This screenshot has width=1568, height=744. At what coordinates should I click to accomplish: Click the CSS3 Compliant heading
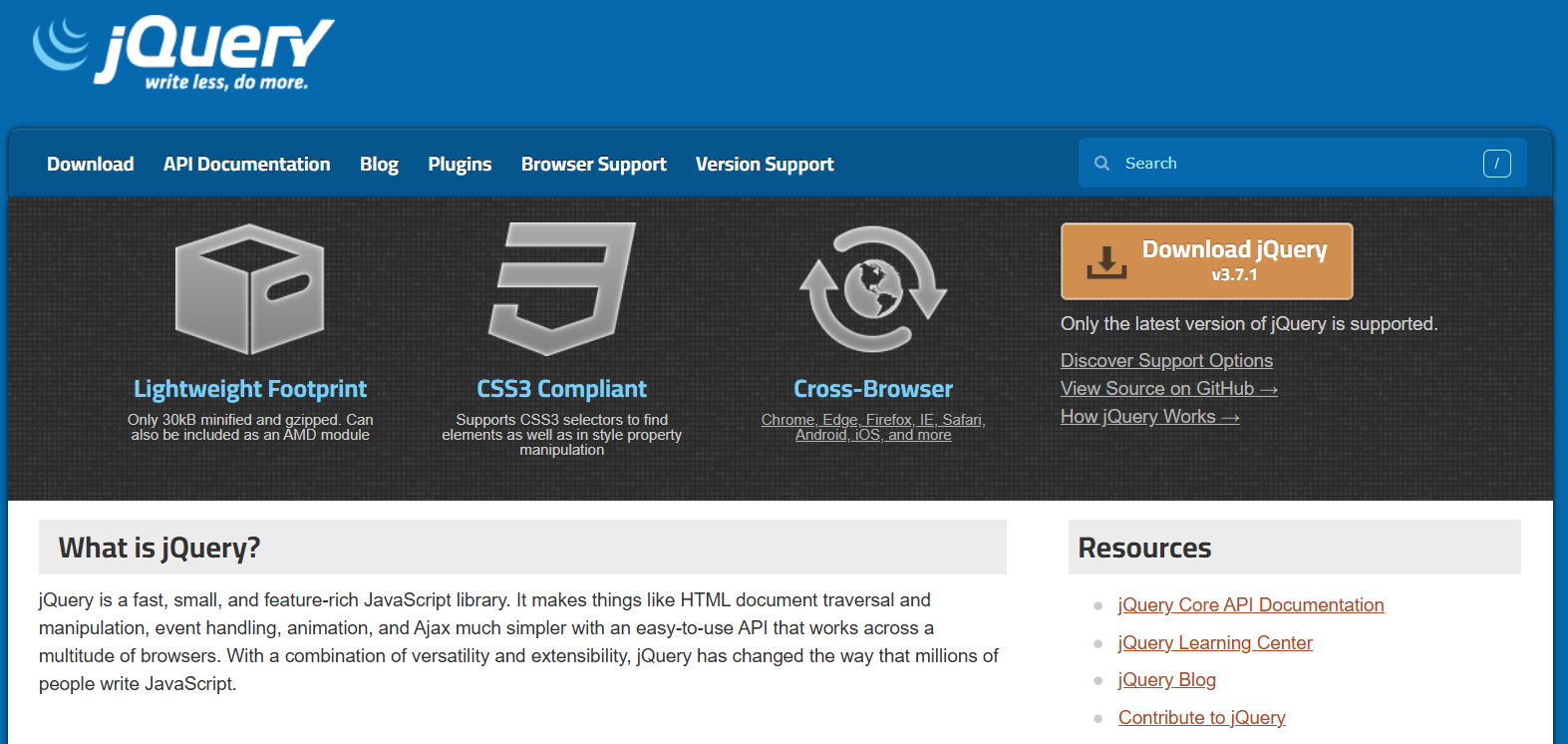click(x=562, y=389)
